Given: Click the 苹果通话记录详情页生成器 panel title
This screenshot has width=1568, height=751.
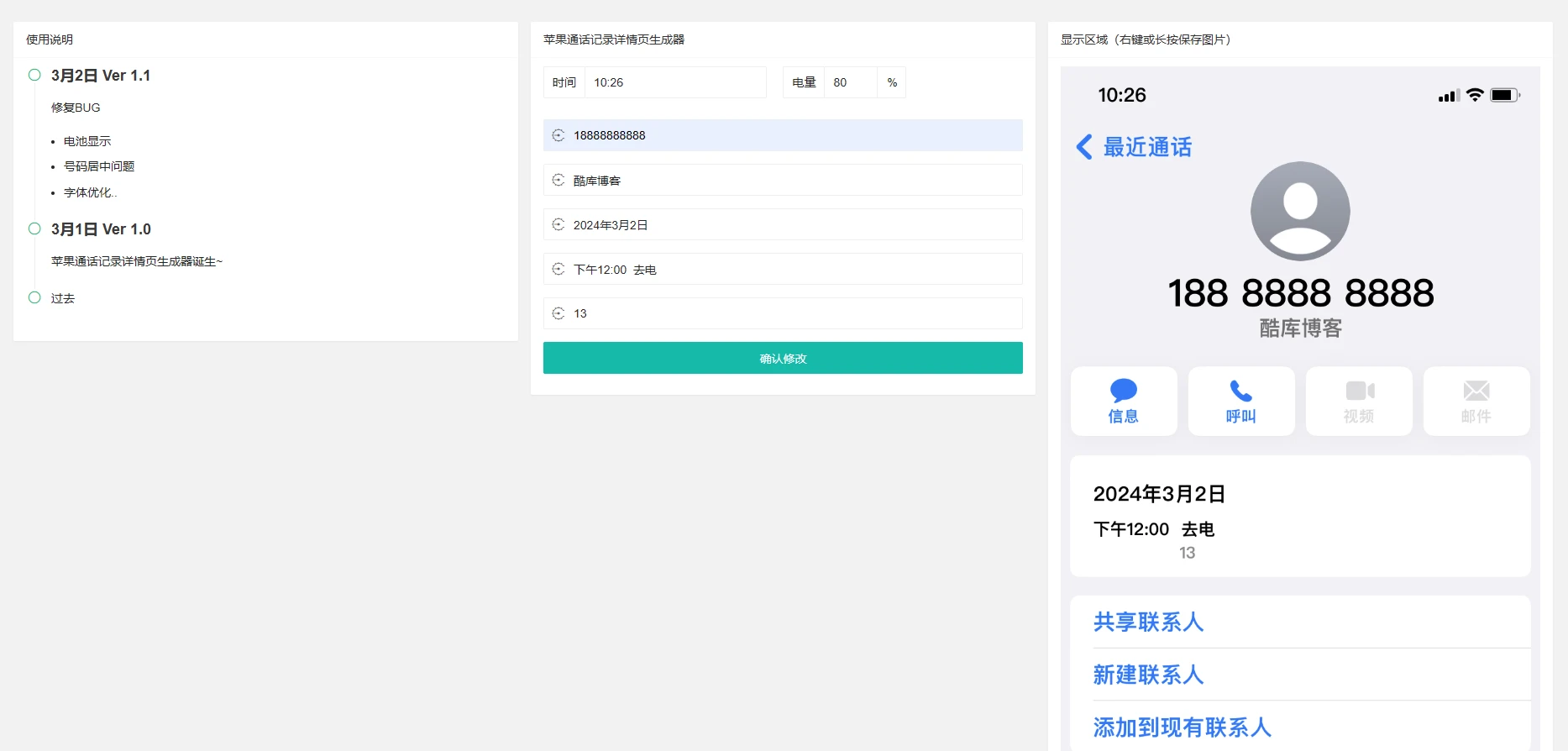Looking at the screenshot, I should [x=614, y=39].
